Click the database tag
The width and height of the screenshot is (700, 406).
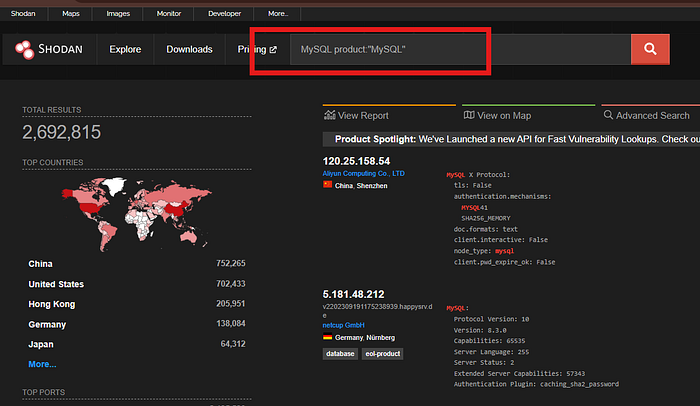(340, 354)
